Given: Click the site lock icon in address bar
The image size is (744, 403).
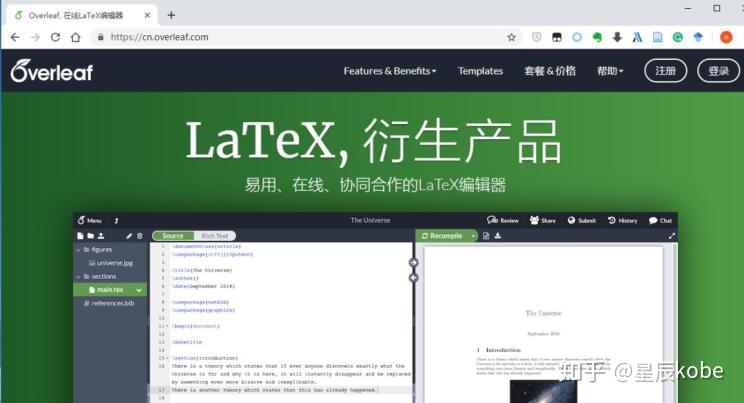Looking at the screenshot, I should coord(101,37).
